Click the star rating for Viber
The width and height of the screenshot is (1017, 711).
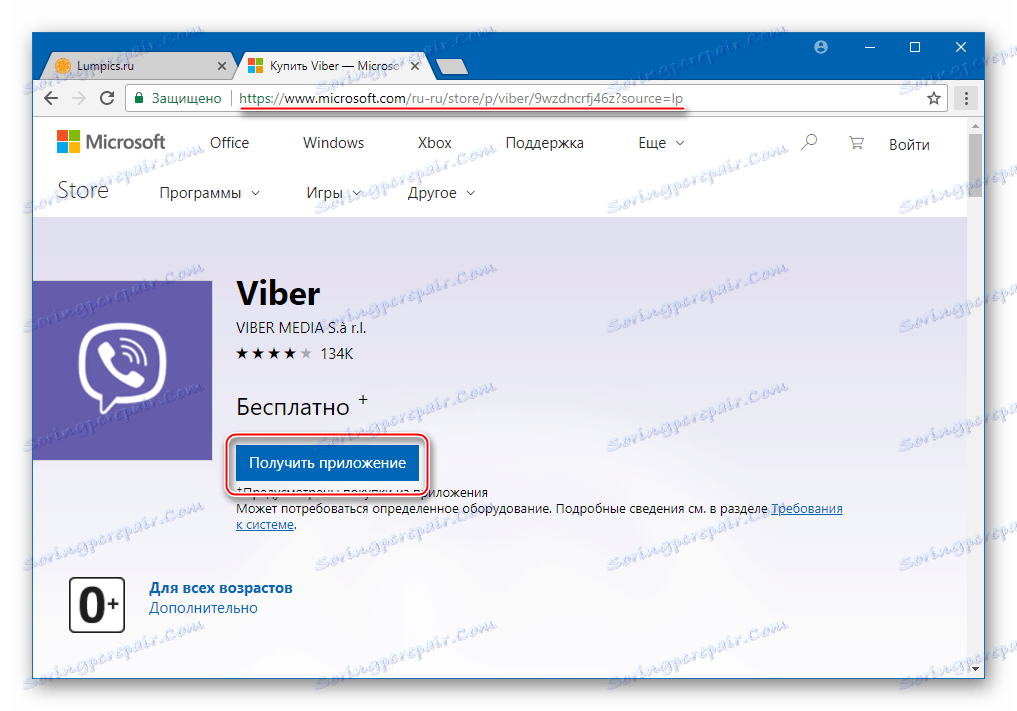tap(274, 354)
